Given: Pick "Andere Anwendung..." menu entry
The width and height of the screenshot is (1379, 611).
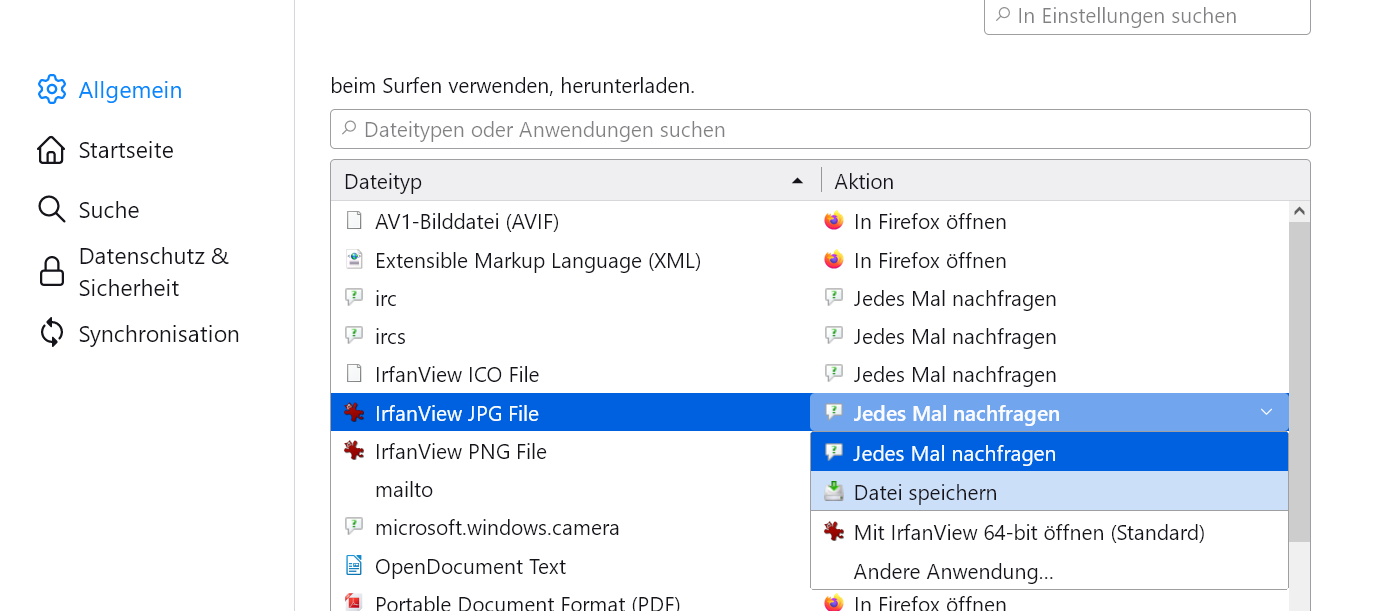Looking at the screenshot, I should tap(953, 572).
